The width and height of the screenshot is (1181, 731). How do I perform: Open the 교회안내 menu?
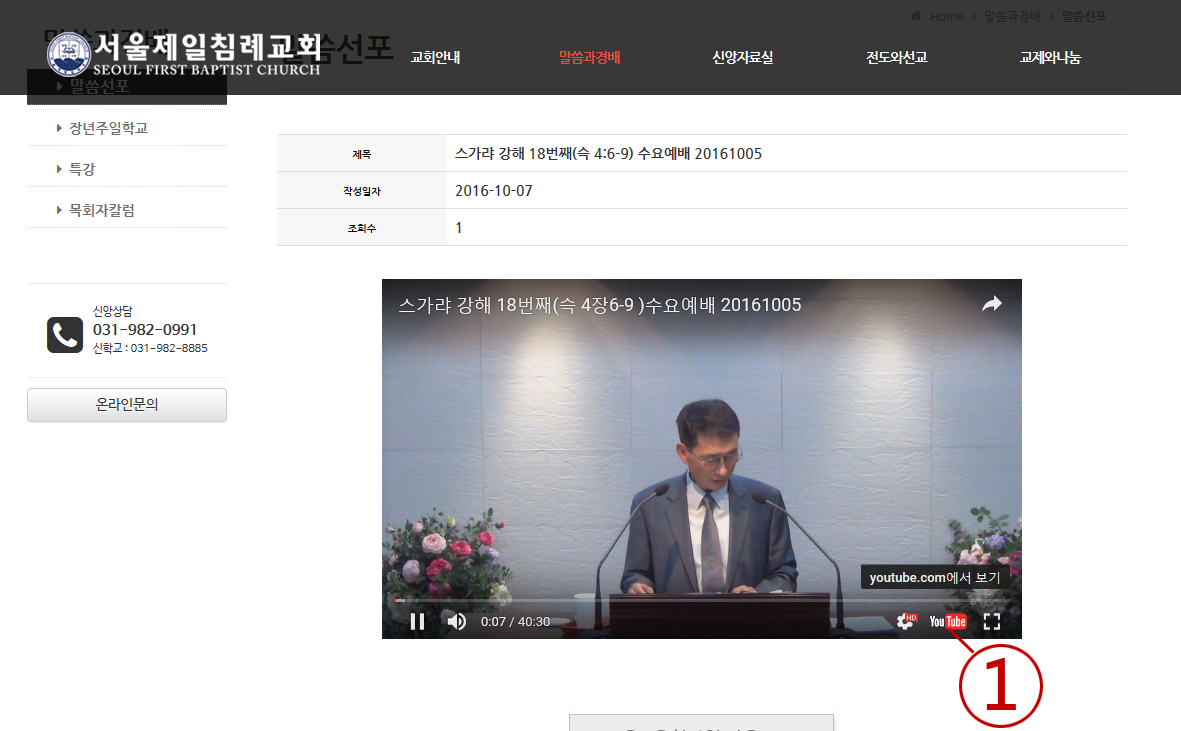click(x=435, y=57)
